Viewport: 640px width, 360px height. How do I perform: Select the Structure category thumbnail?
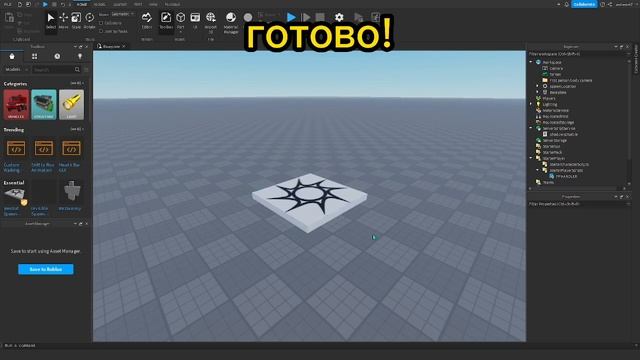(x=44, y=104)
